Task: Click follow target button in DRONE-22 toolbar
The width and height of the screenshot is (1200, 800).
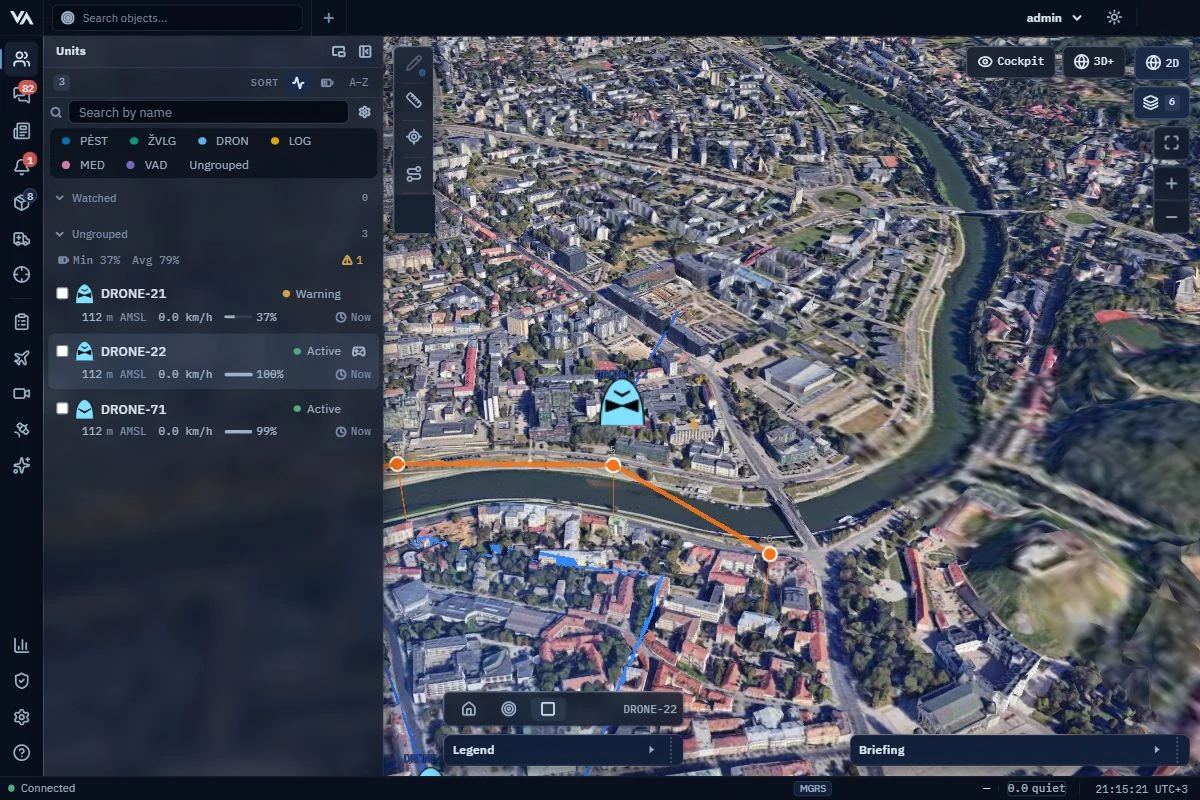Action: click(x=508, y=709)
